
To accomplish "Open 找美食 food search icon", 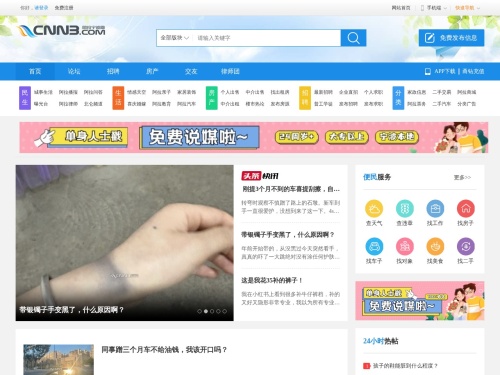I will [435, 246].
